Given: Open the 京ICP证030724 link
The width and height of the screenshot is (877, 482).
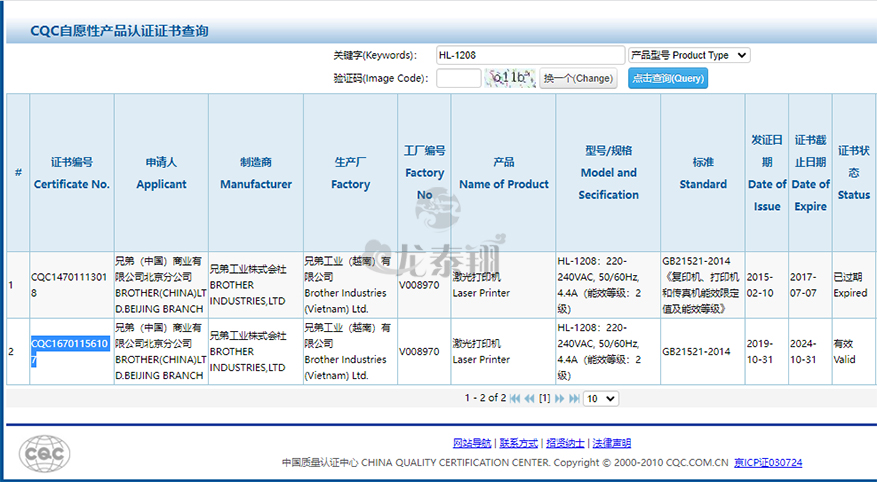Looking at the screenshot, I should click(x=768, y=463).
